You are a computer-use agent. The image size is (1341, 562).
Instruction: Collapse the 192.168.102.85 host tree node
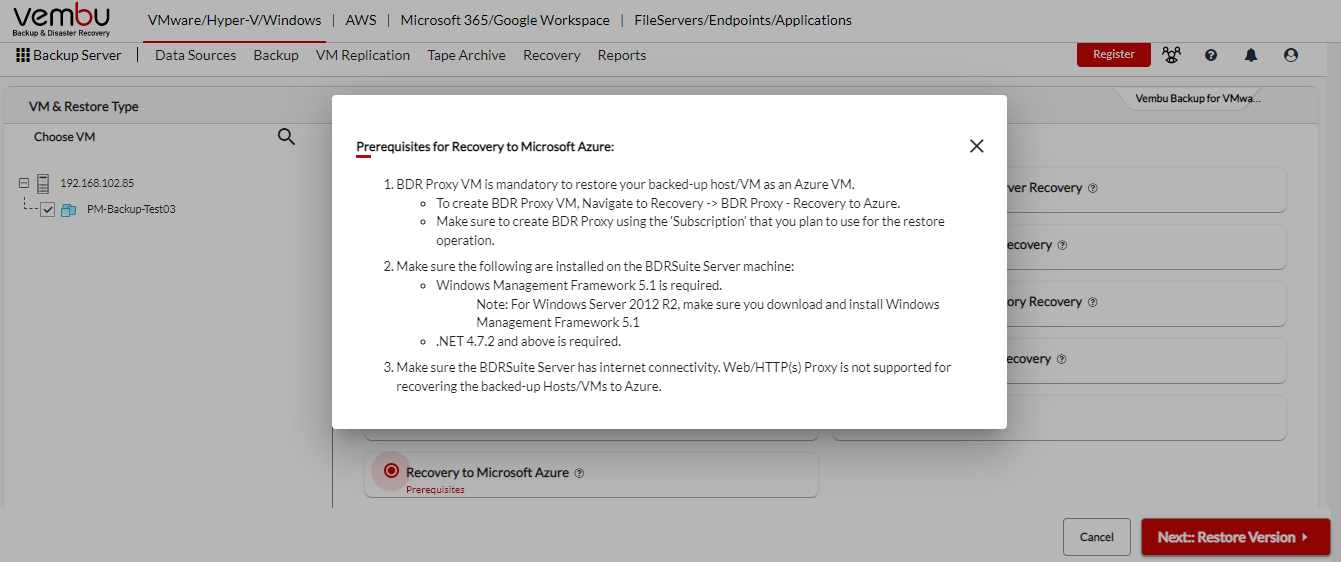[24, 183]
